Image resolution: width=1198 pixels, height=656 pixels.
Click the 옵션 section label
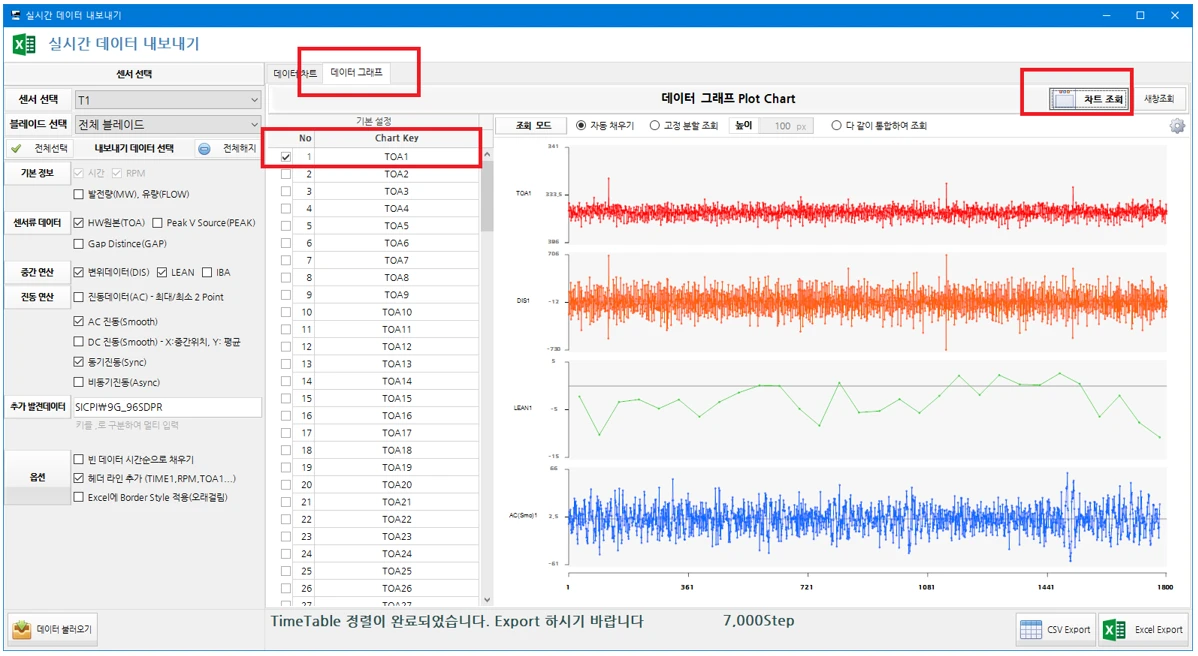(37, 477)
